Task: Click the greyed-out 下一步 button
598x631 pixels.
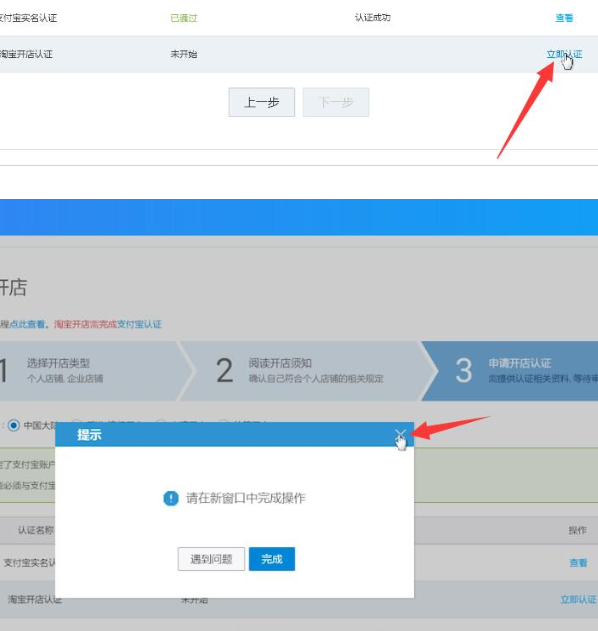Action: [x=336, y=102]
